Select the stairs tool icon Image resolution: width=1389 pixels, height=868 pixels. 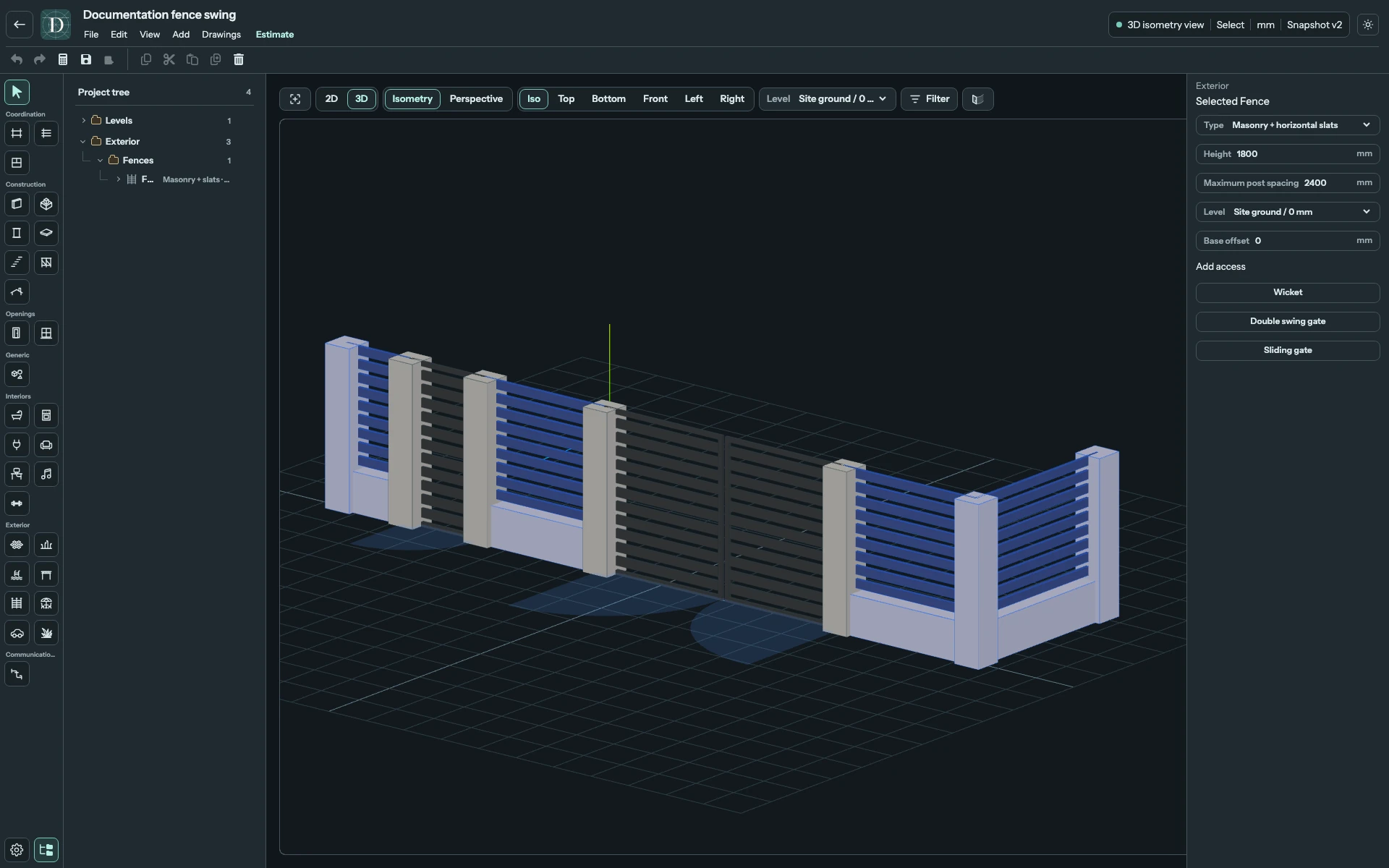point(17,263)
